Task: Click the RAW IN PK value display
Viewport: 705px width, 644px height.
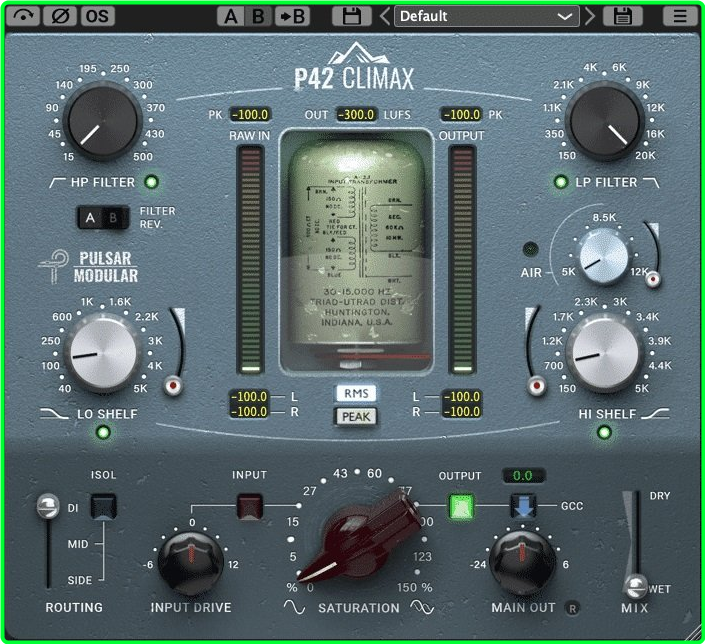Action: tap(250, 115)
